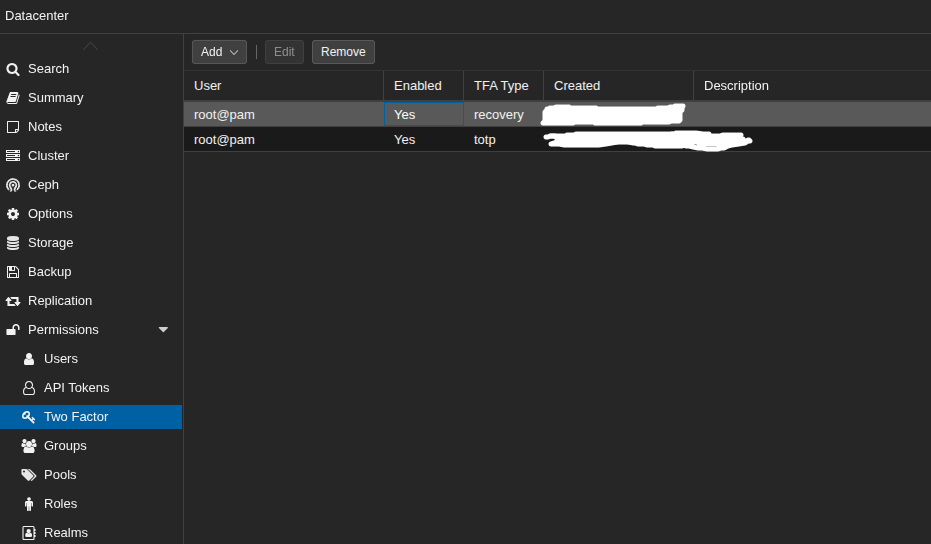The height and width of the screenshot is (544, 931).
Task: Click the Two Factor key icon
Action: 28,417
